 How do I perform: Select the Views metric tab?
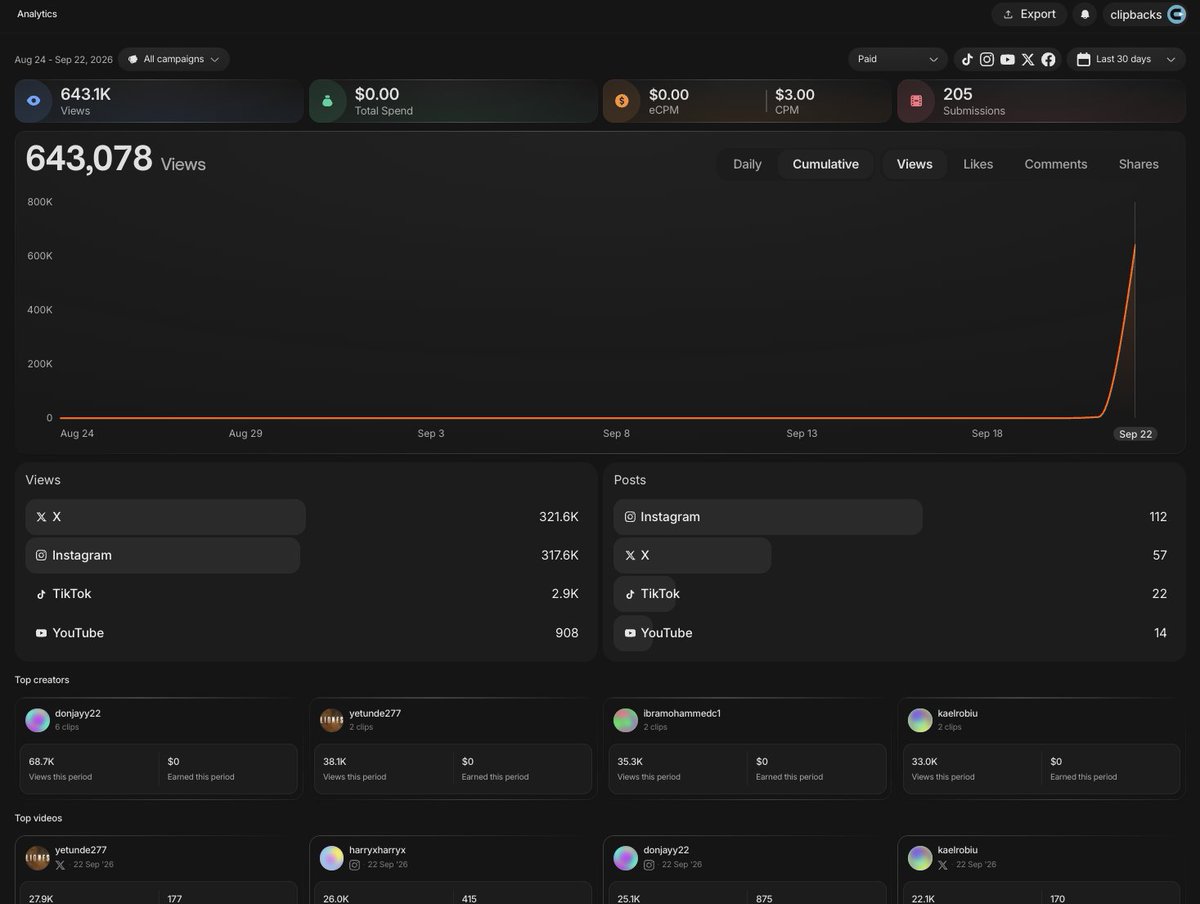tap(915, 164)
